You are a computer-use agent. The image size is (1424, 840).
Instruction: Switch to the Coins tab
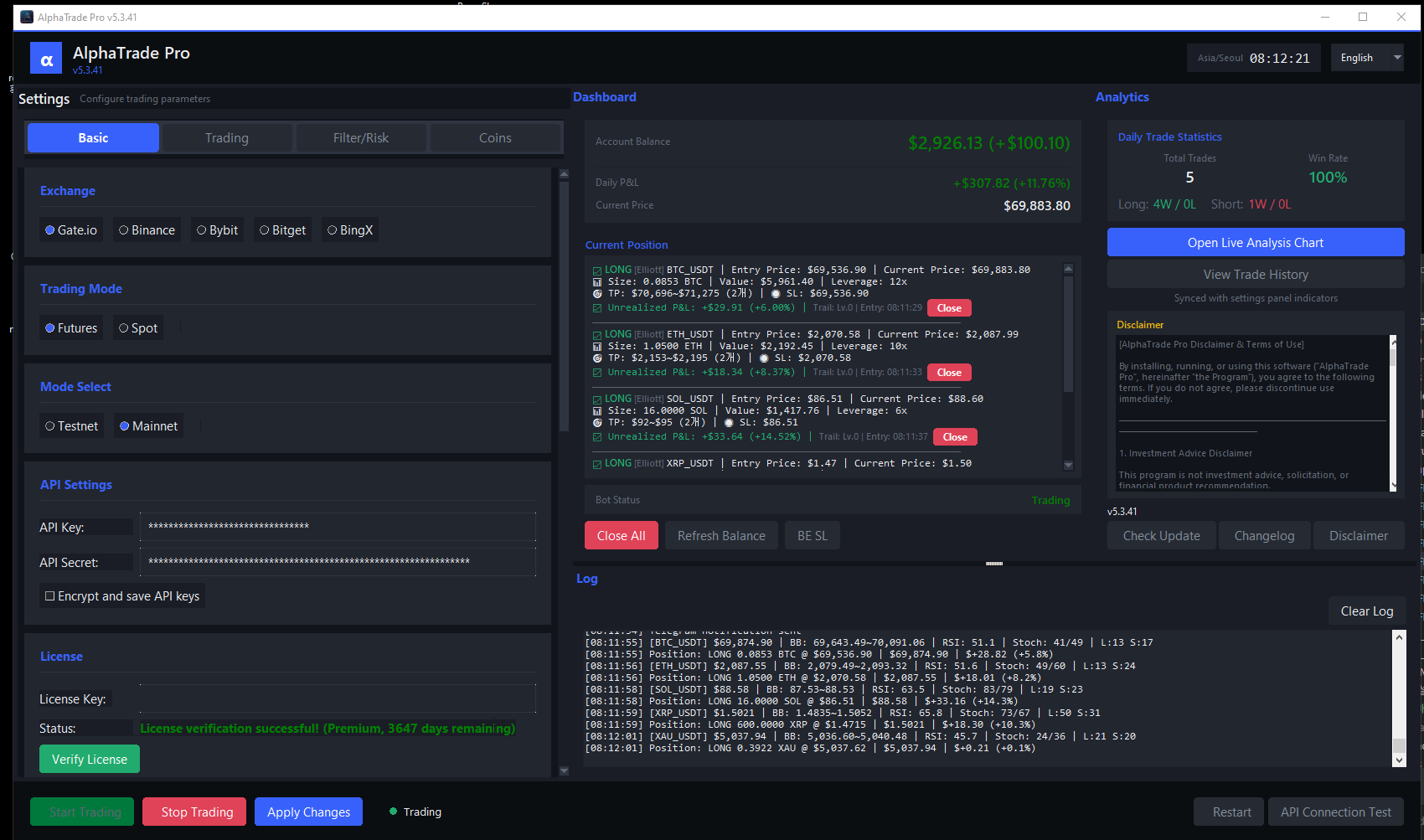[x=495, y=138]
